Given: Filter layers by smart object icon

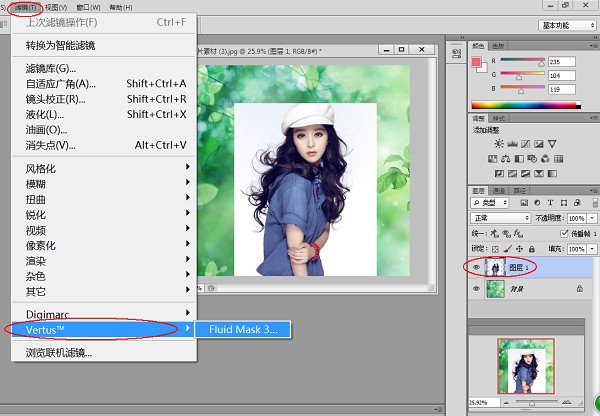Looking at the screenshot, I should point(577,203).
